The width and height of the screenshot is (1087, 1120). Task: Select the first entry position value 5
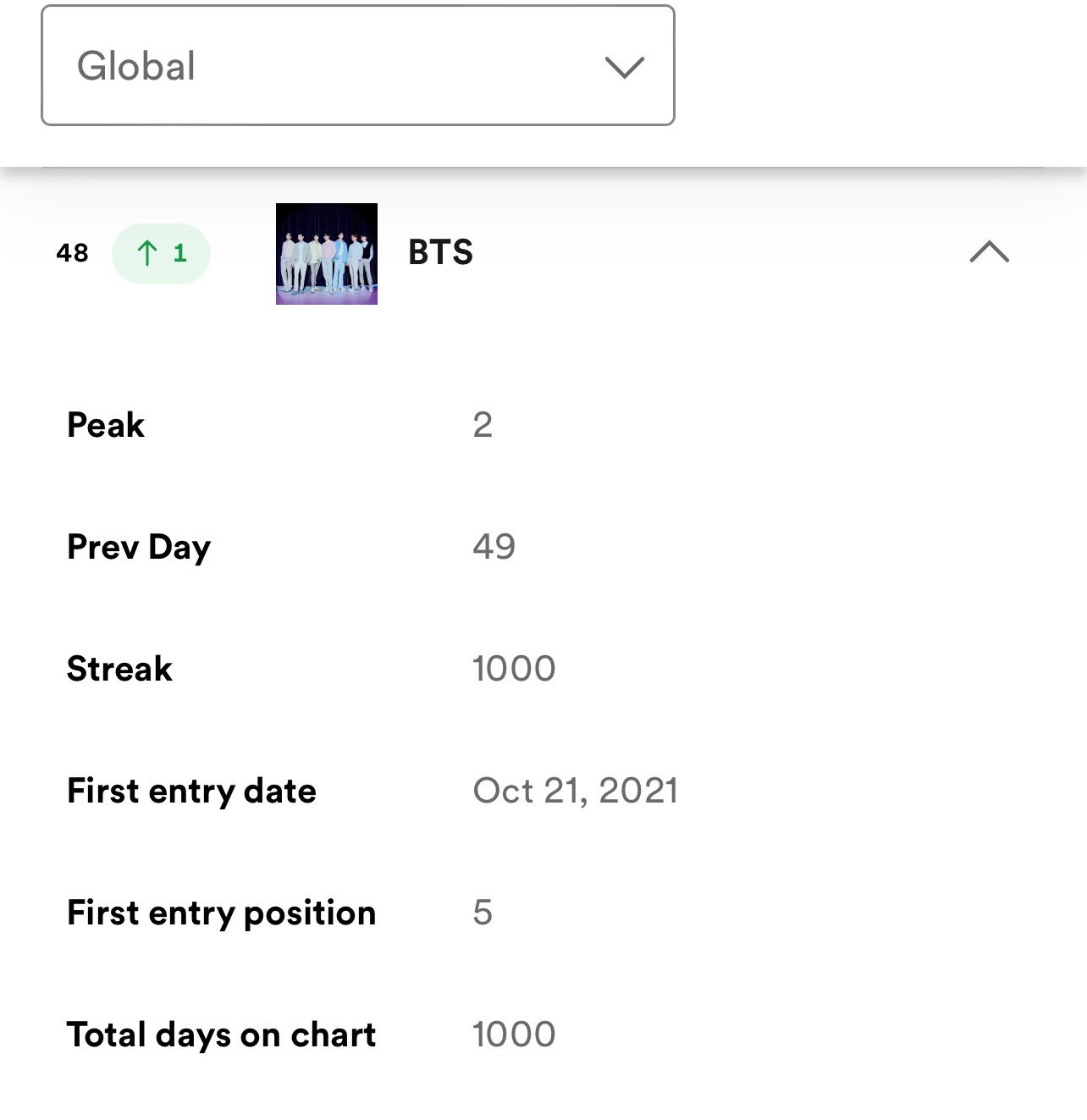[x=483, y=913]
